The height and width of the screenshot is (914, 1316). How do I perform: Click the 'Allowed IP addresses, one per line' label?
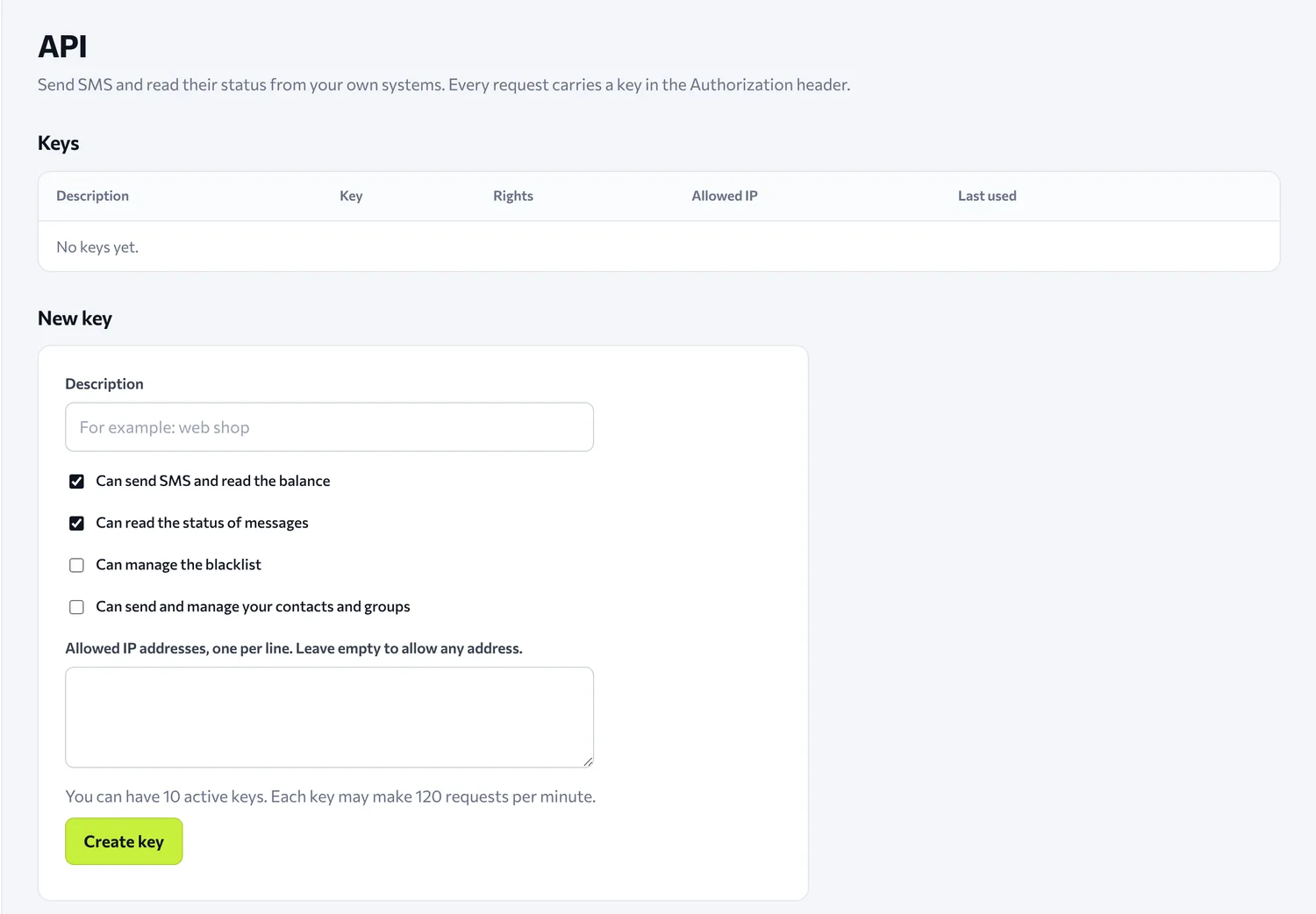pos(294,648)
